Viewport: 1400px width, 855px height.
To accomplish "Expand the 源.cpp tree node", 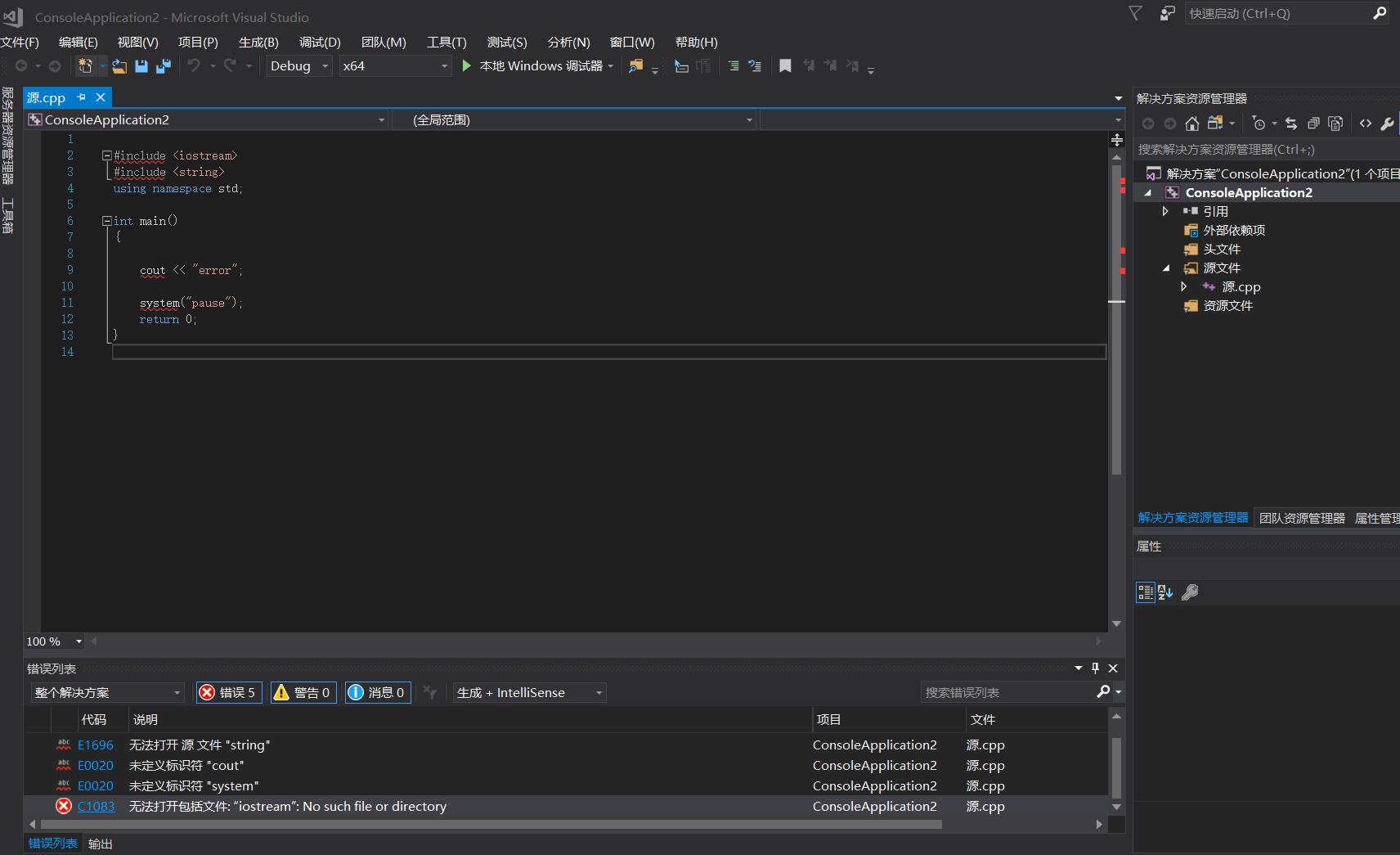I will point(1183,287).
